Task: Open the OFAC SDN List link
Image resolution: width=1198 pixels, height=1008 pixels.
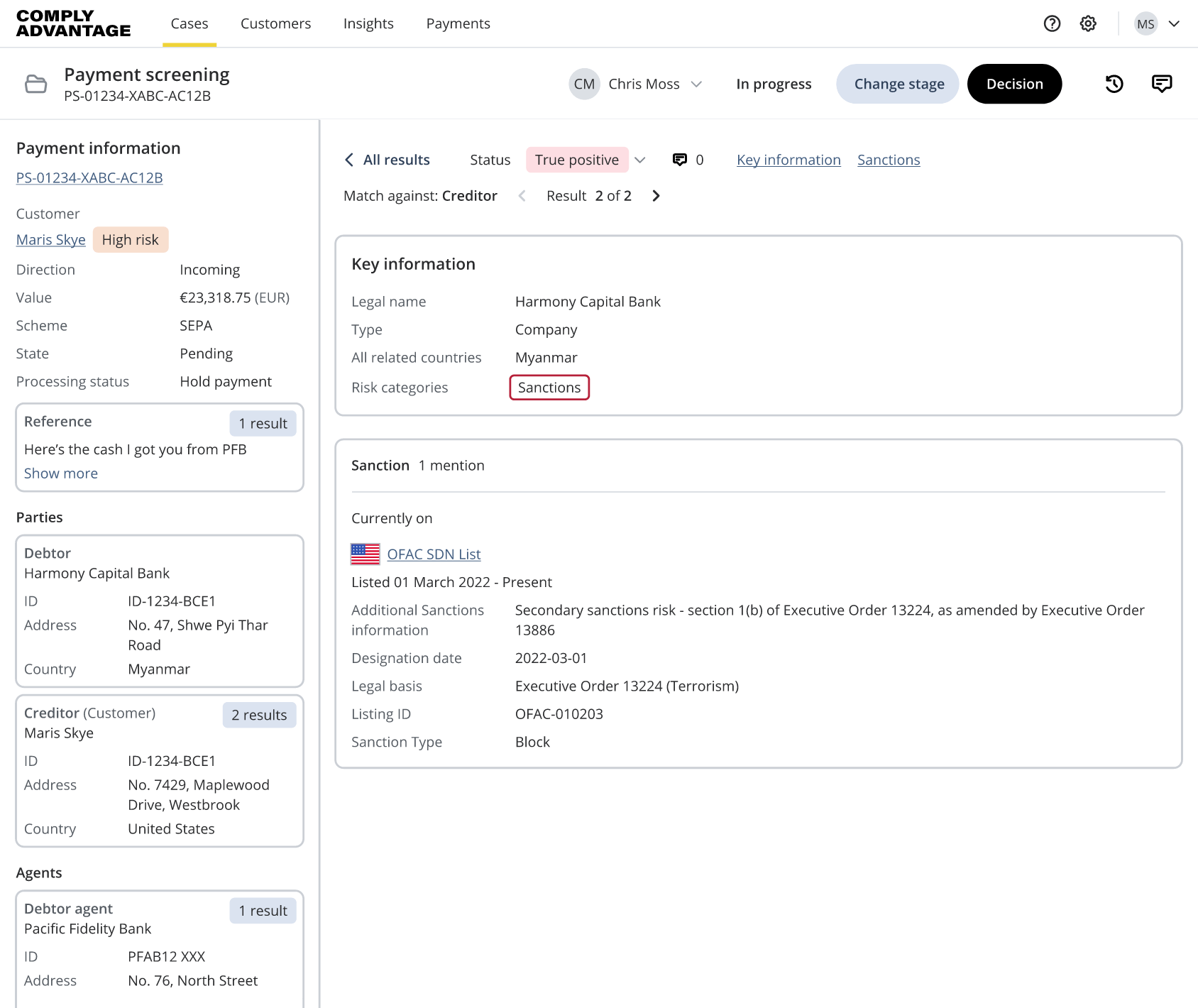Action: coord(434,554)
